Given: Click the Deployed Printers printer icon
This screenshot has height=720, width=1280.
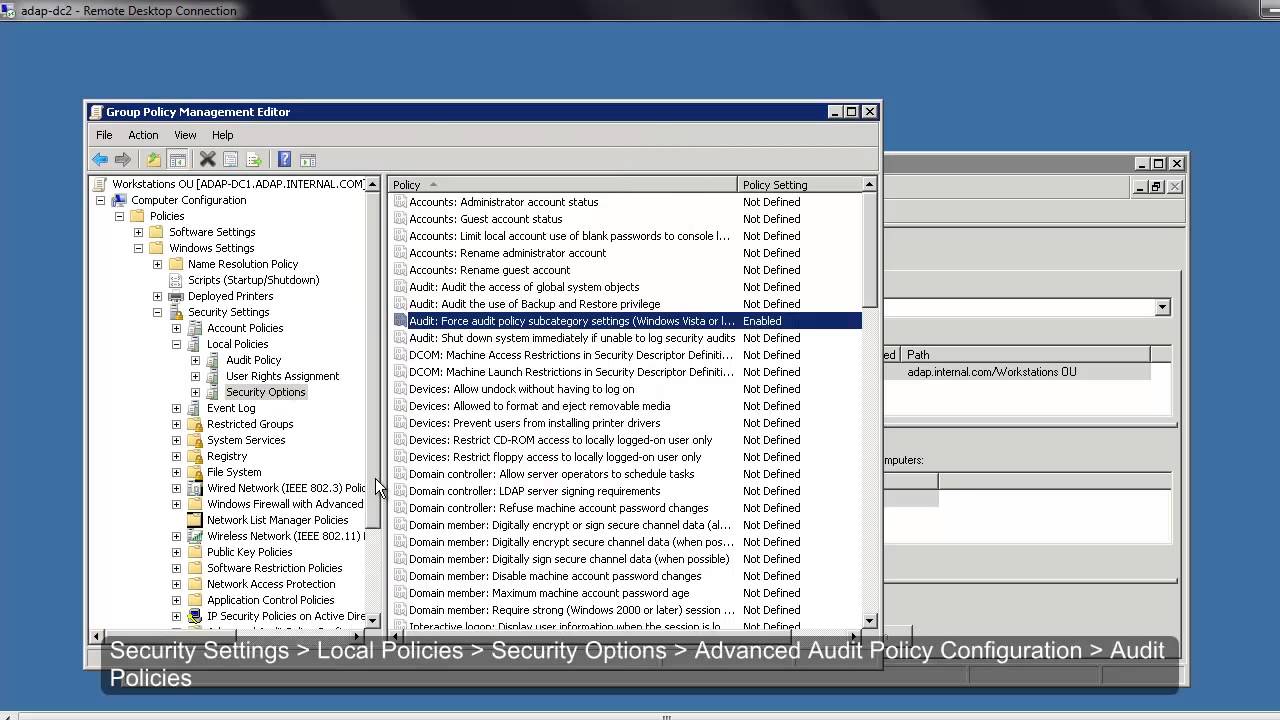Looking at the screenshot, I should (176, 296).
